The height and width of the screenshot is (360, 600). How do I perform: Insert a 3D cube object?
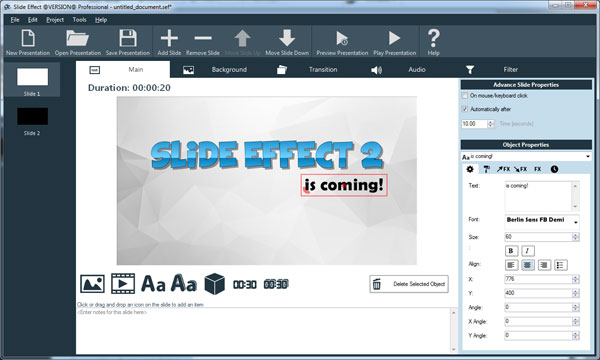(215, 284)
